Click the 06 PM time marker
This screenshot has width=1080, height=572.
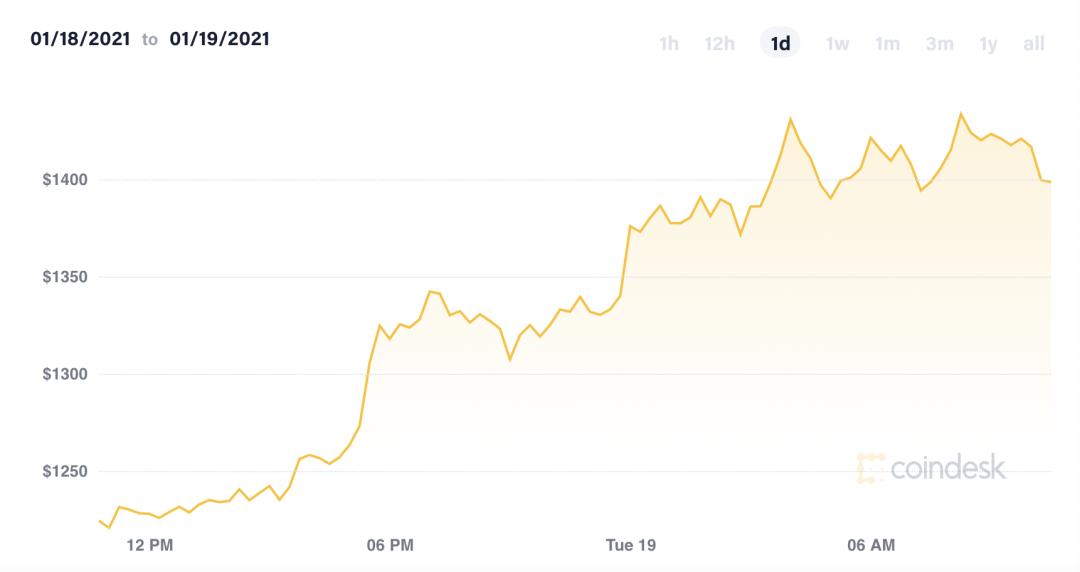390,545
